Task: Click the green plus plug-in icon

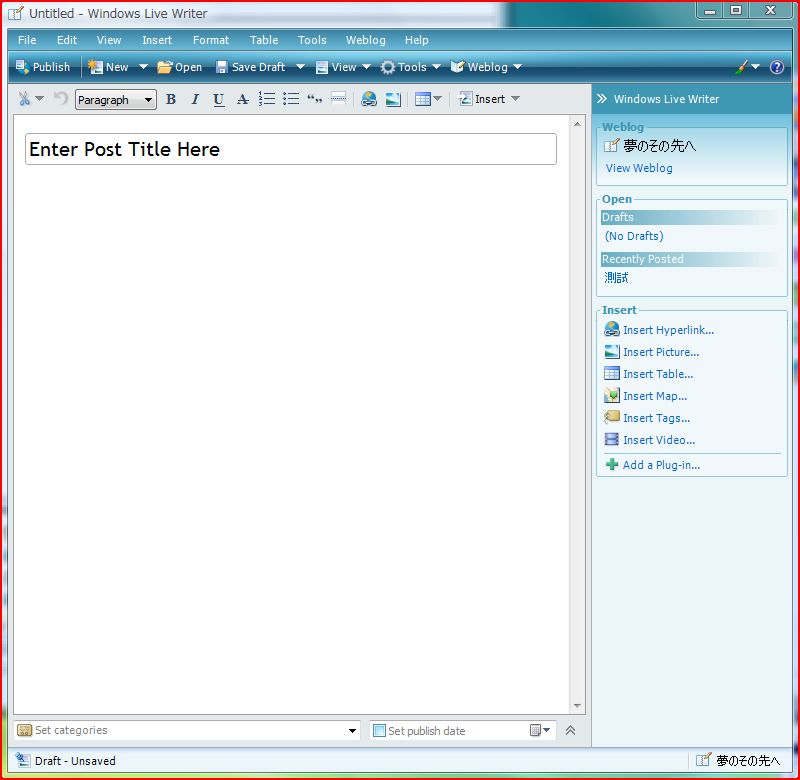Action: click(x=612, y=464)
